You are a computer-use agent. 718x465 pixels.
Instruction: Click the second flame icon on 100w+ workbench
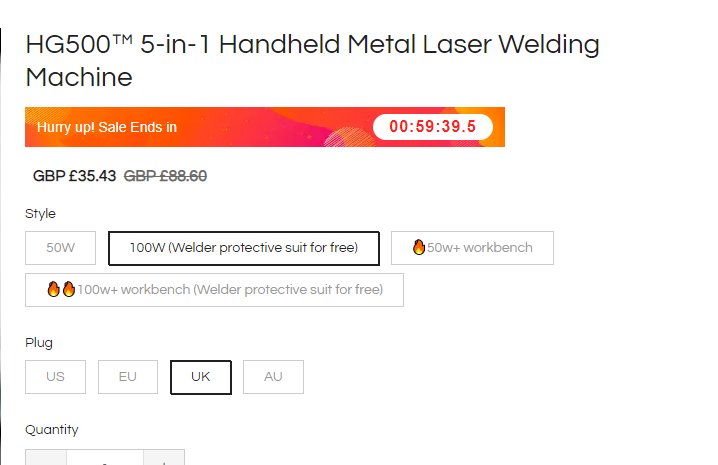[x=69, y=289]
